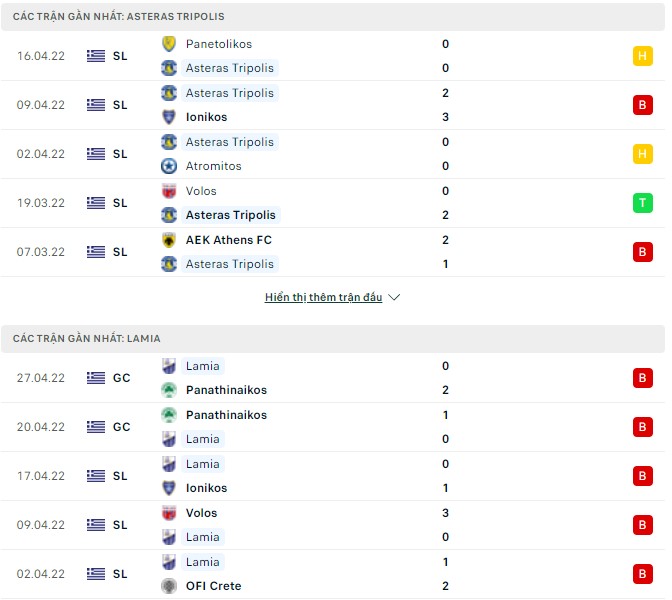Image resolution: width=672 pixels, height=600 pixels.
Task: Open the OFI Crete team link
Action: [x=213, y=586]
